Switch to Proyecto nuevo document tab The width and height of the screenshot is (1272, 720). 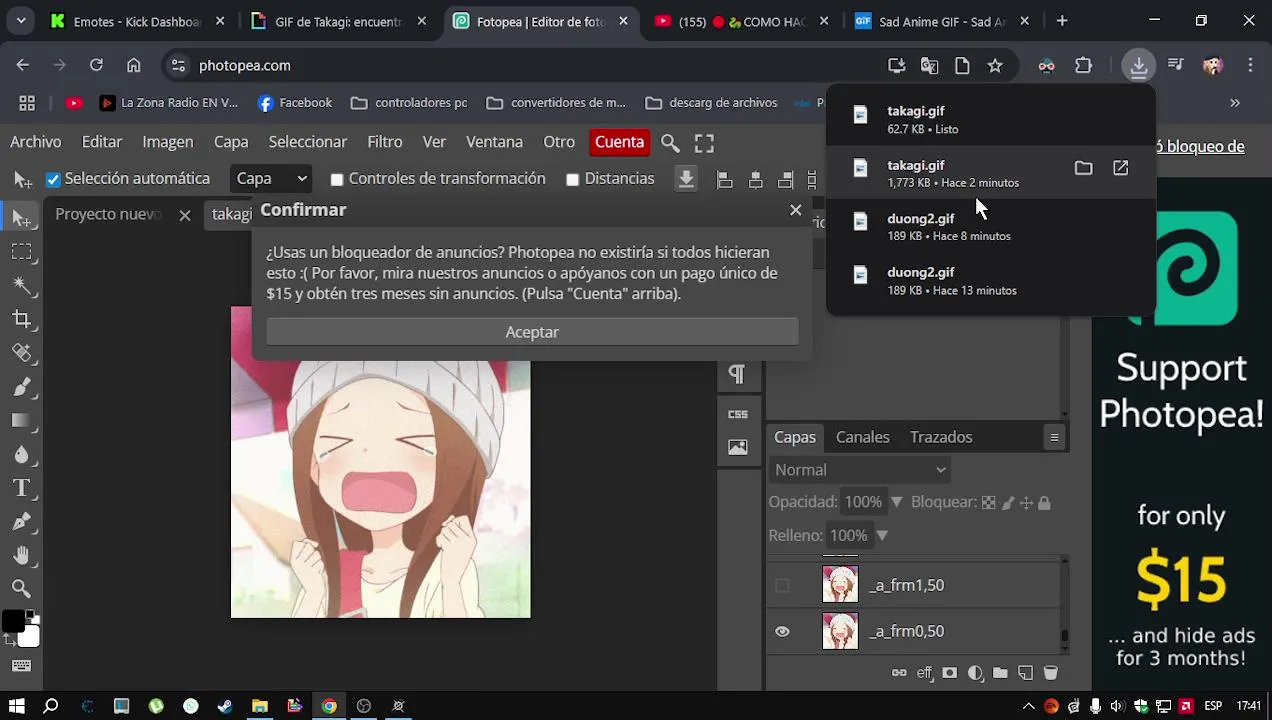pos(108,215)
